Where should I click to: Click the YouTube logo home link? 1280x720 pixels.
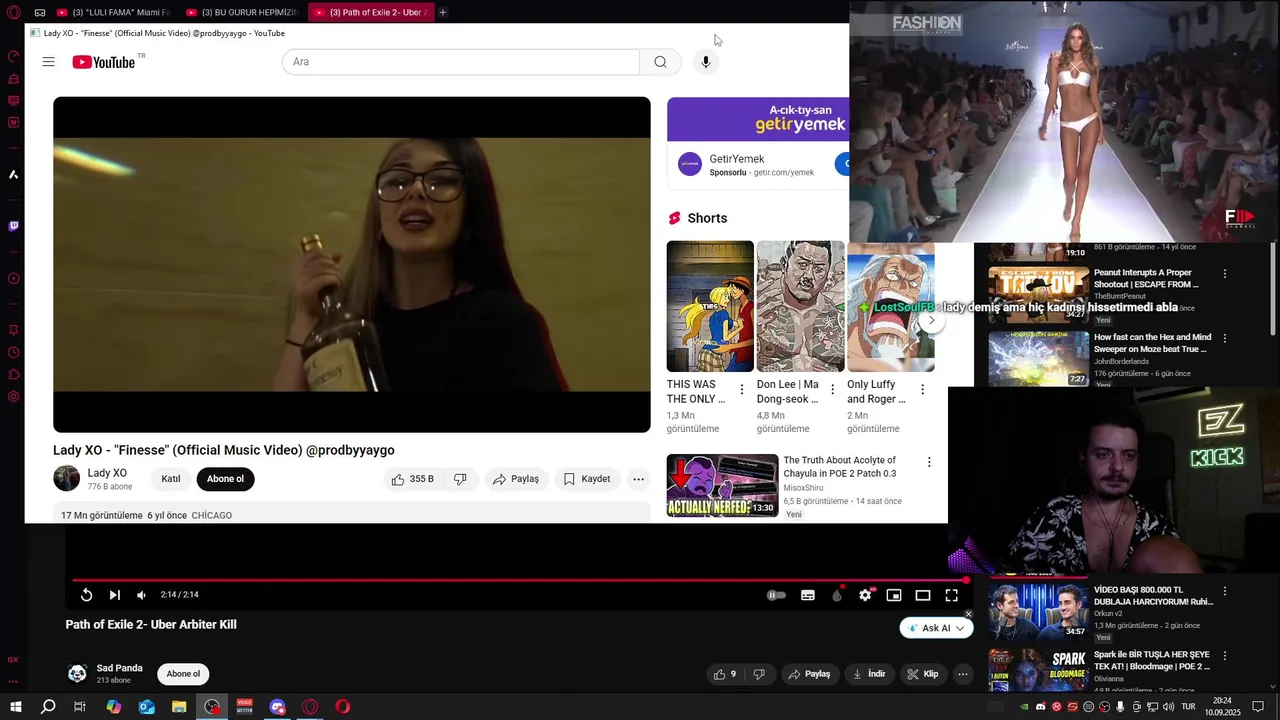(x=103, y=62)
